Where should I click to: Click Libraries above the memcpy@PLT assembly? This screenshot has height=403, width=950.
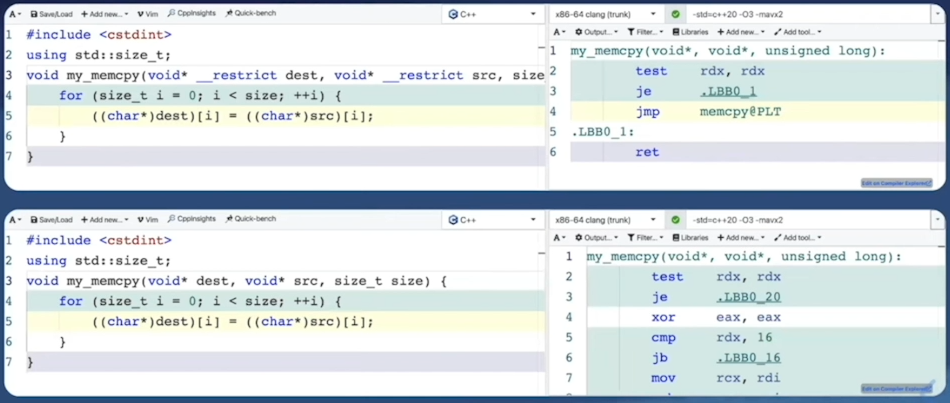689,32
